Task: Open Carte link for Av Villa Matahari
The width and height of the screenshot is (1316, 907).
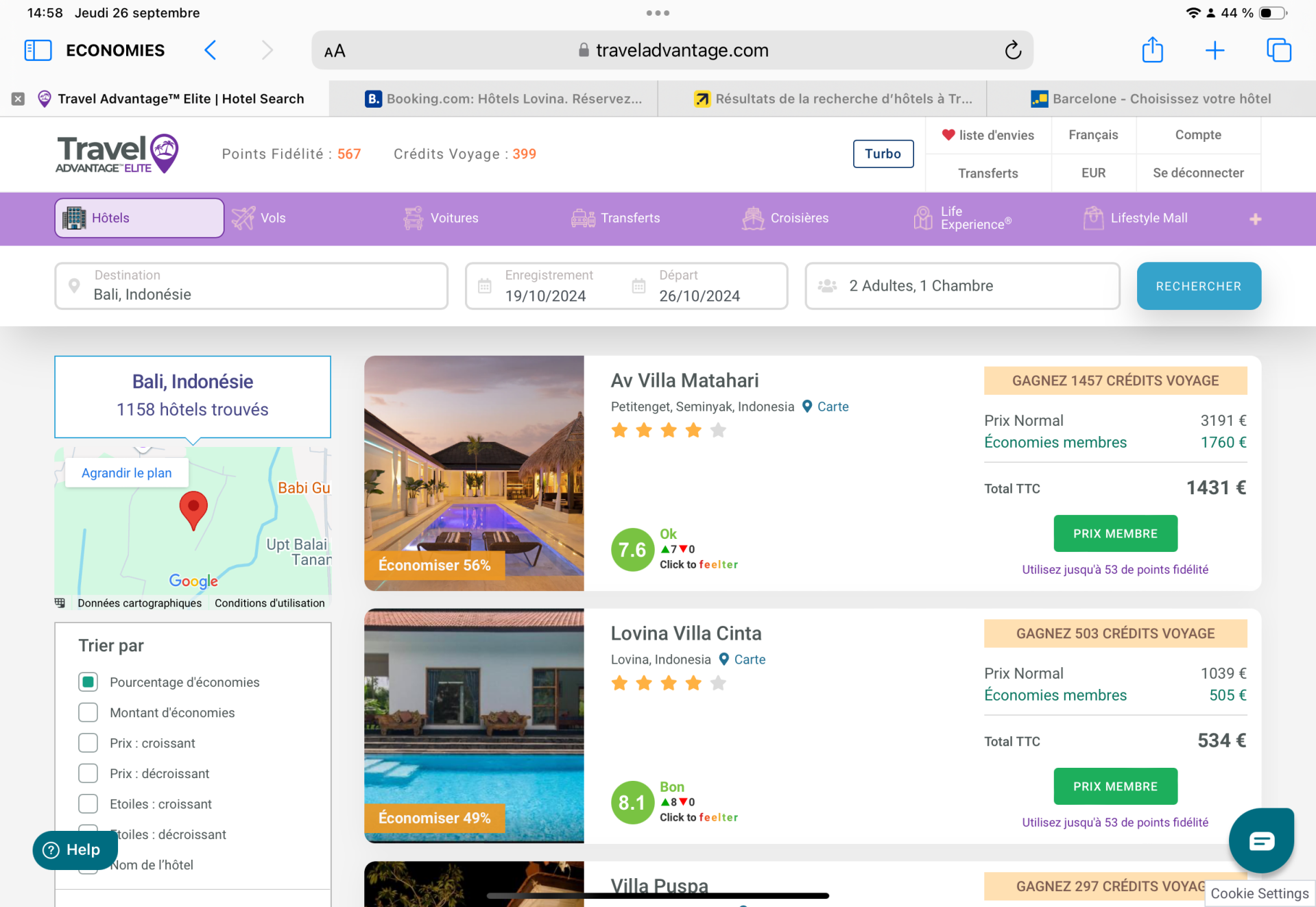Action: tap(825, 407)
